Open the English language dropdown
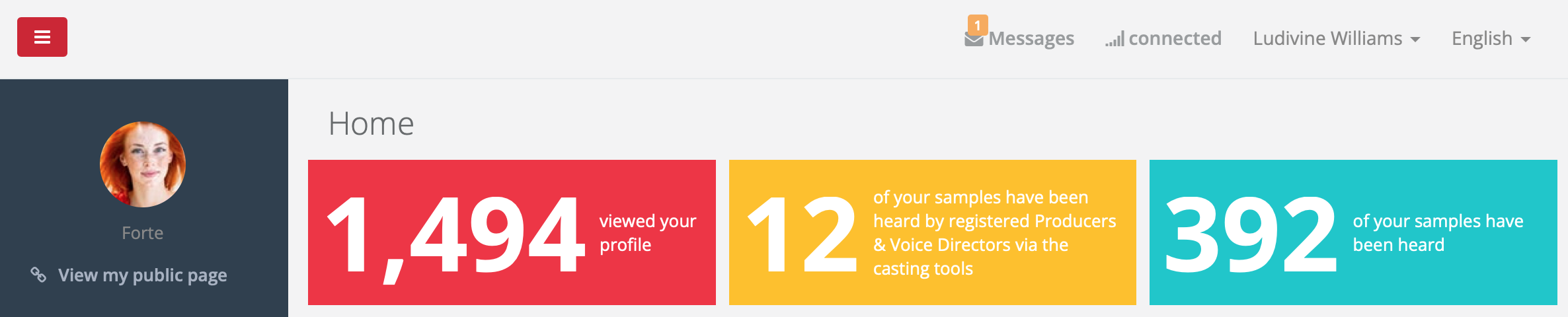The height and width of the screenshot is (317, 1568). click(1491, 38)
